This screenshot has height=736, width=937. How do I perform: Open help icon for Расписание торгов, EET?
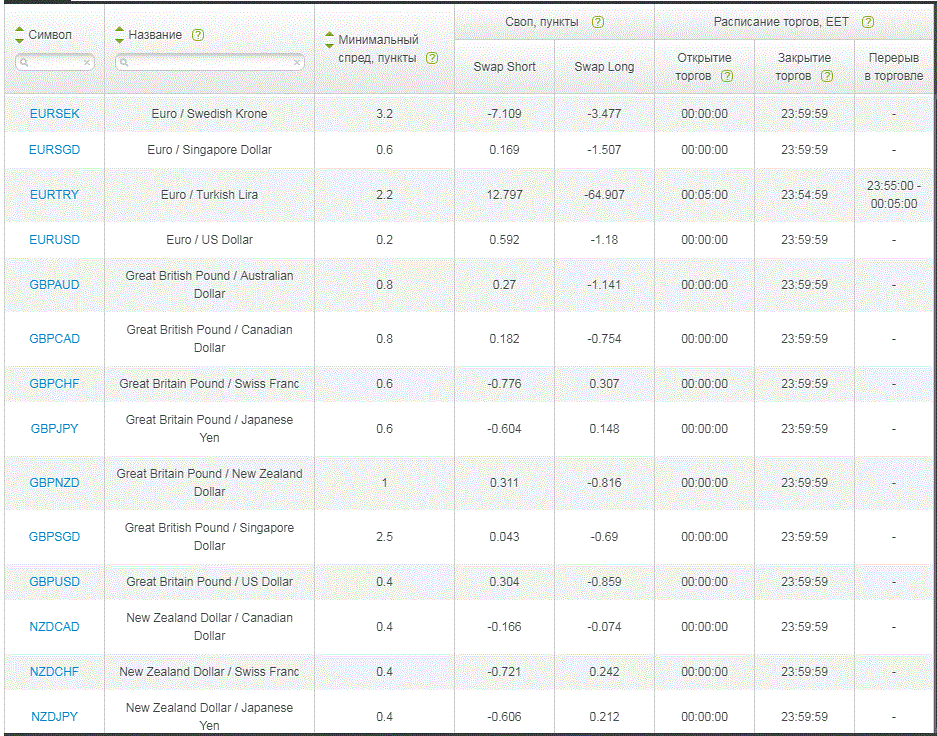click(867, 21)
